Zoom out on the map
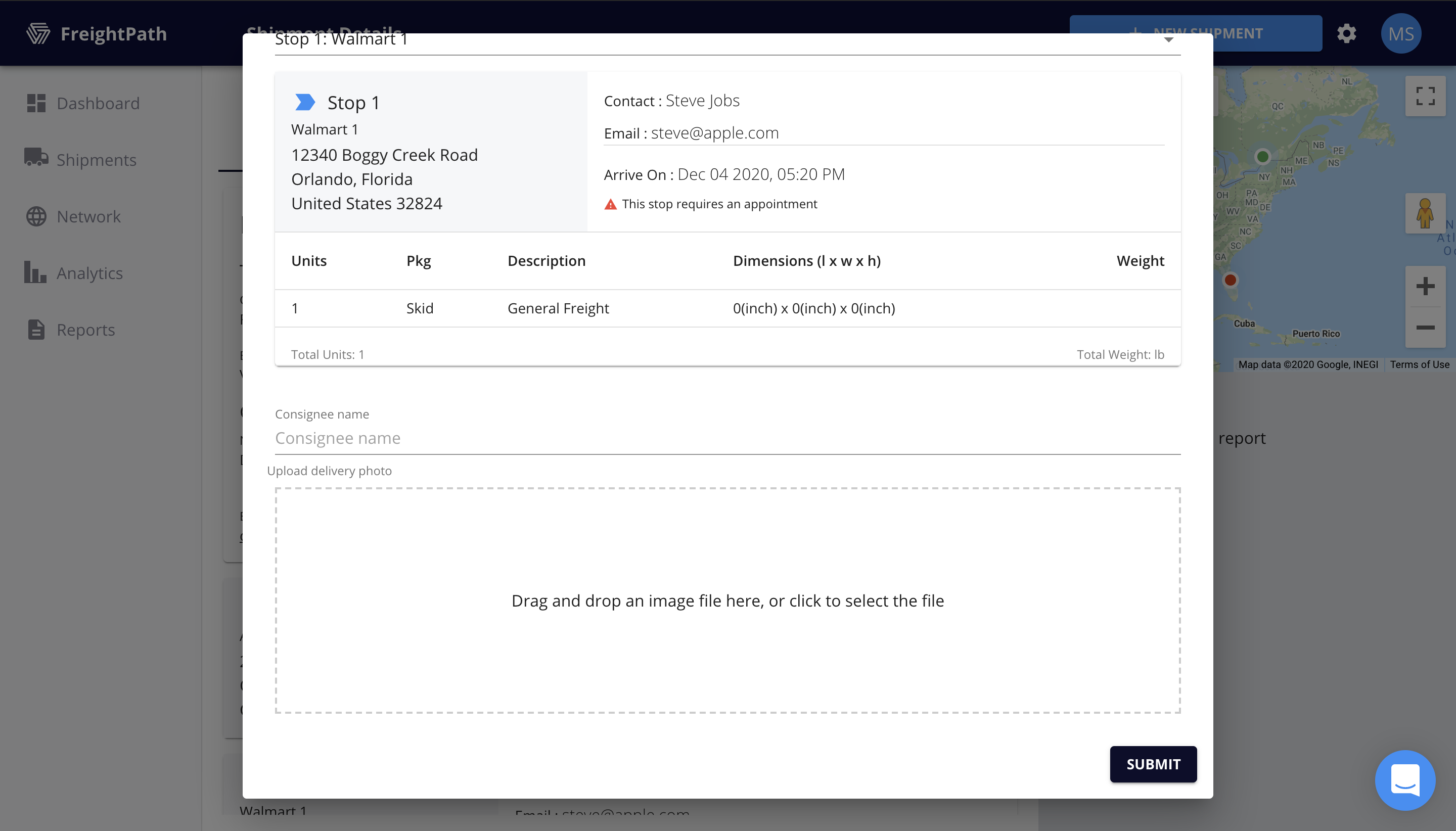 click(1425, 328)
